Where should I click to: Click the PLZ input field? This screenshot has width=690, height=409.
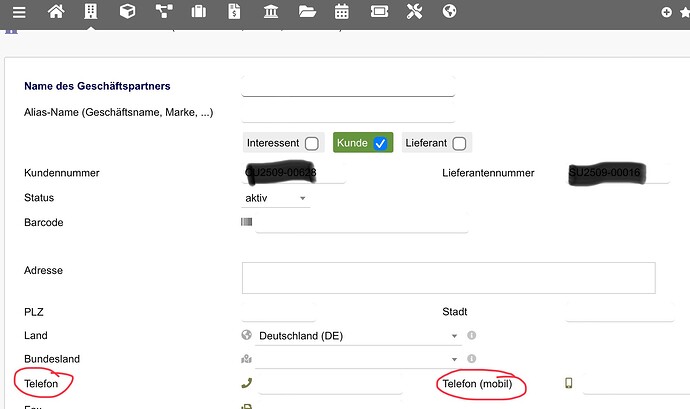[279, 312]
